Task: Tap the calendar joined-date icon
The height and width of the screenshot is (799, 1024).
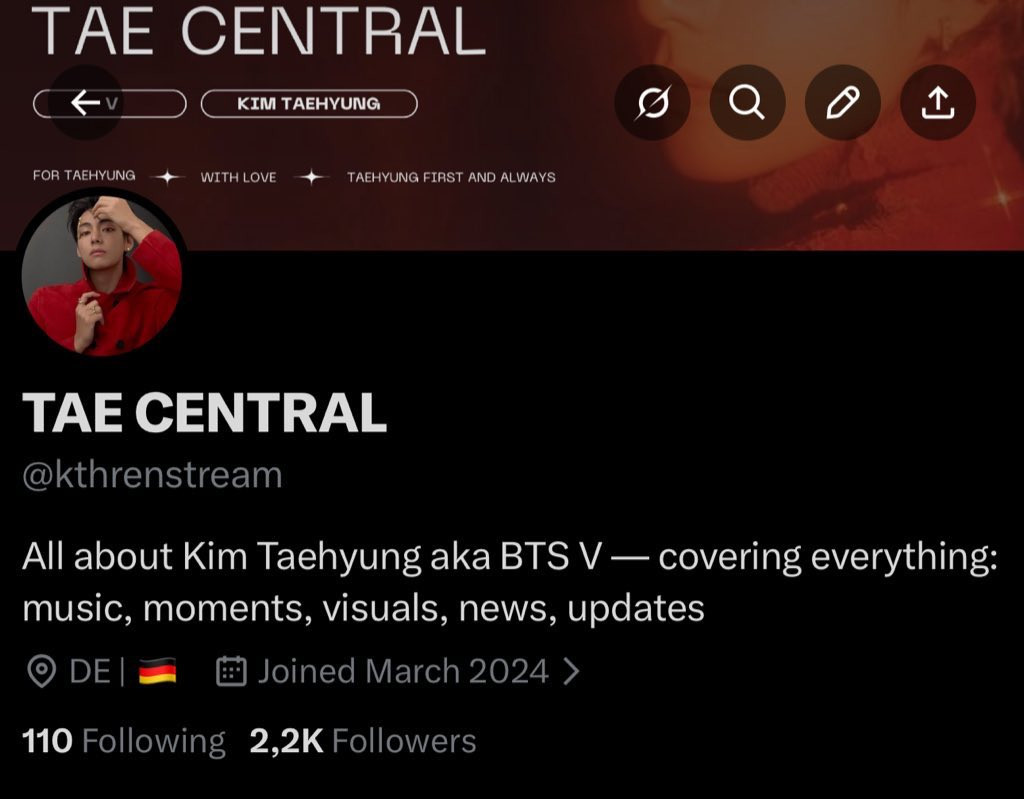Action: click(231, 671)
